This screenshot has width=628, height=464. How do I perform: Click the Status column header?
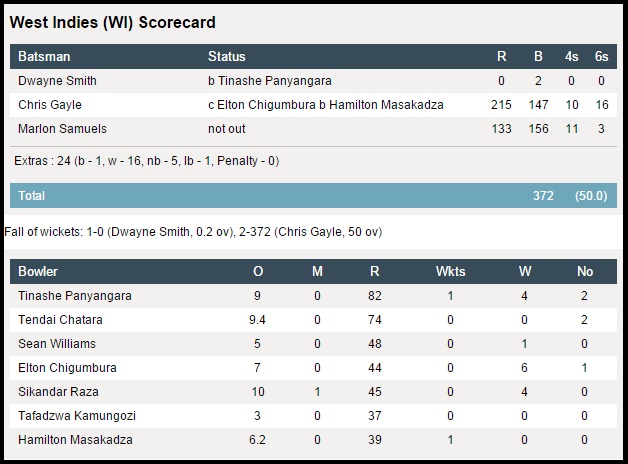coord(227,56)
